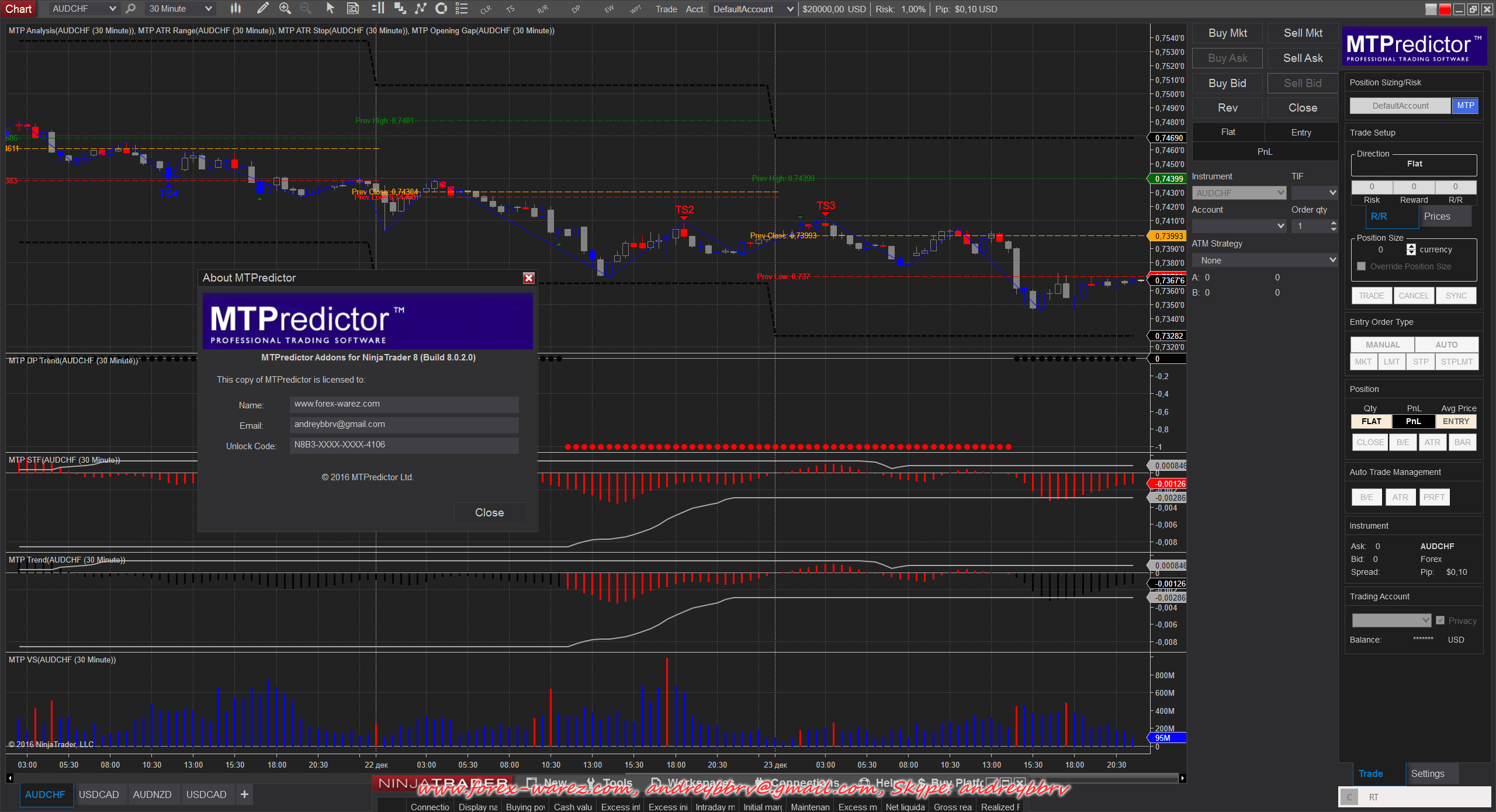Open the bar type candlestick icon
The height and width of the screenshot is (812, 1496).
point(236,8)
